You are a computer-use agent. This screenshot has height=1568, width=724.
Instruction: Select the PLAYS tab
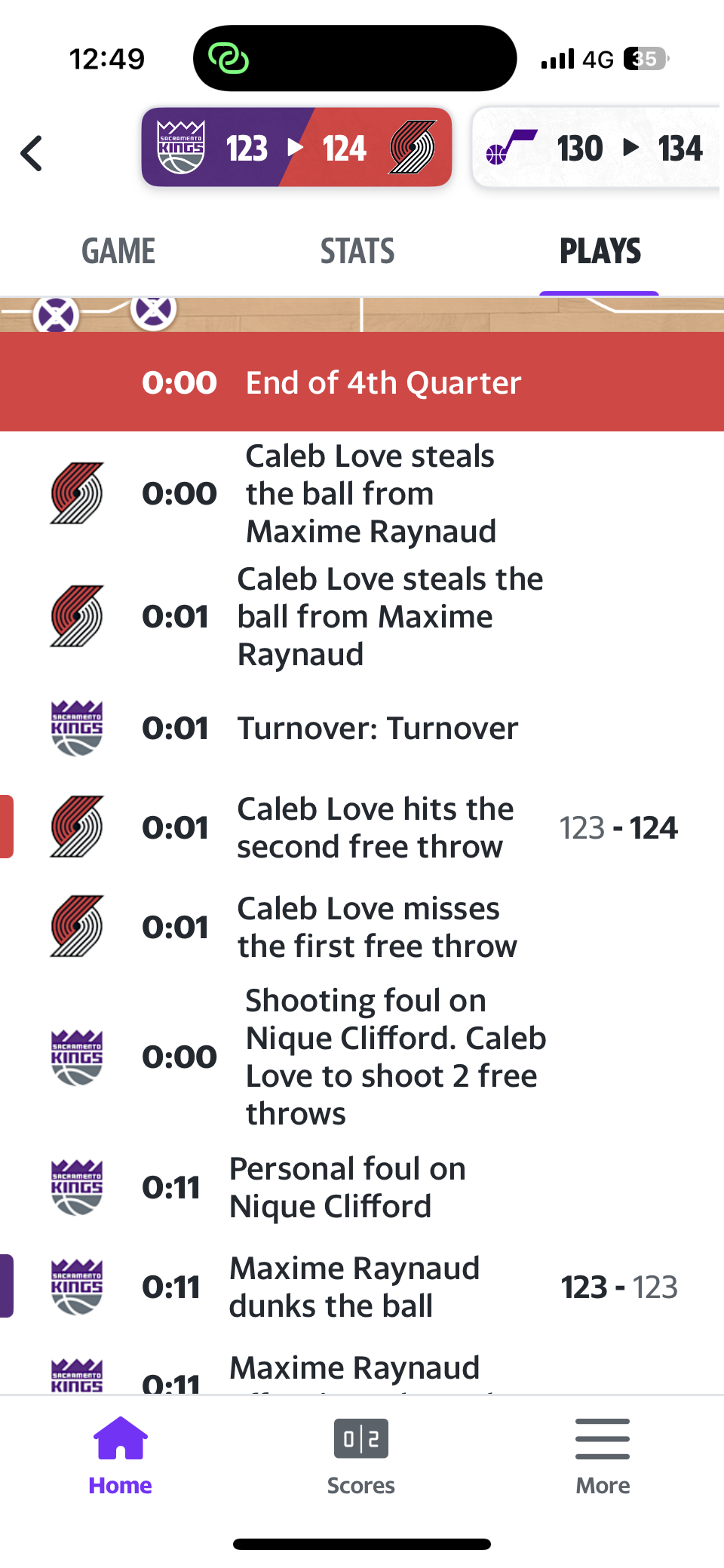pos(600,251)
